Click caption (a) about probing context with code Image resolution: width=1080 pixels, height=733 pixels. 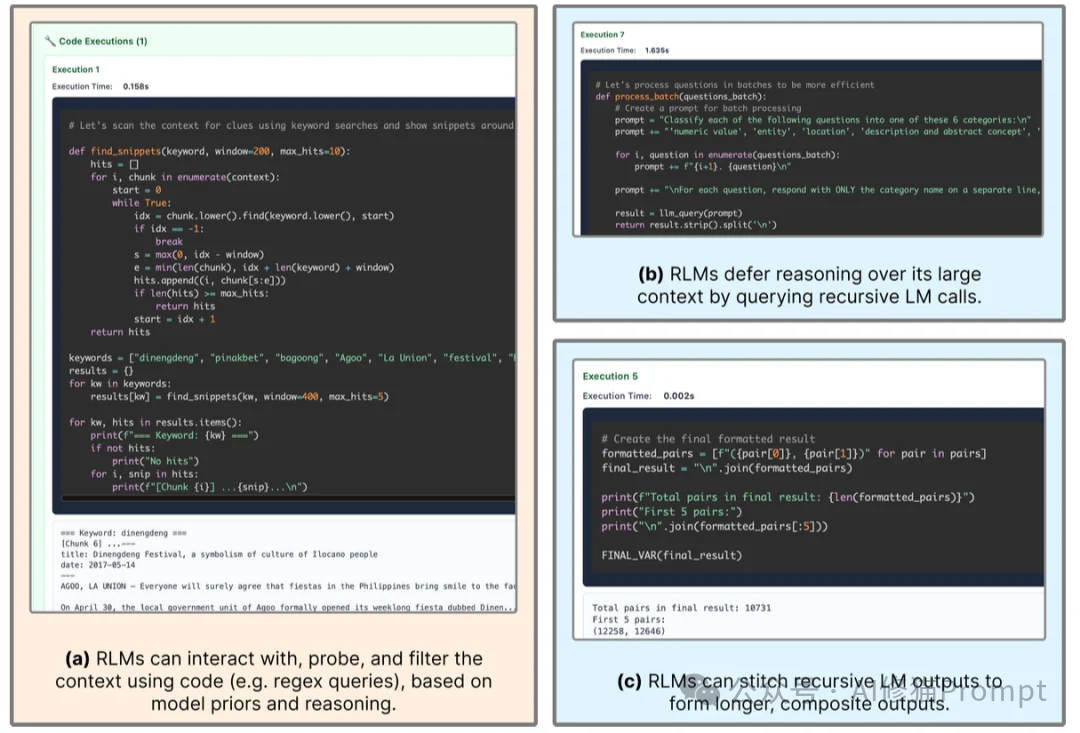click(x=273, y=680)
